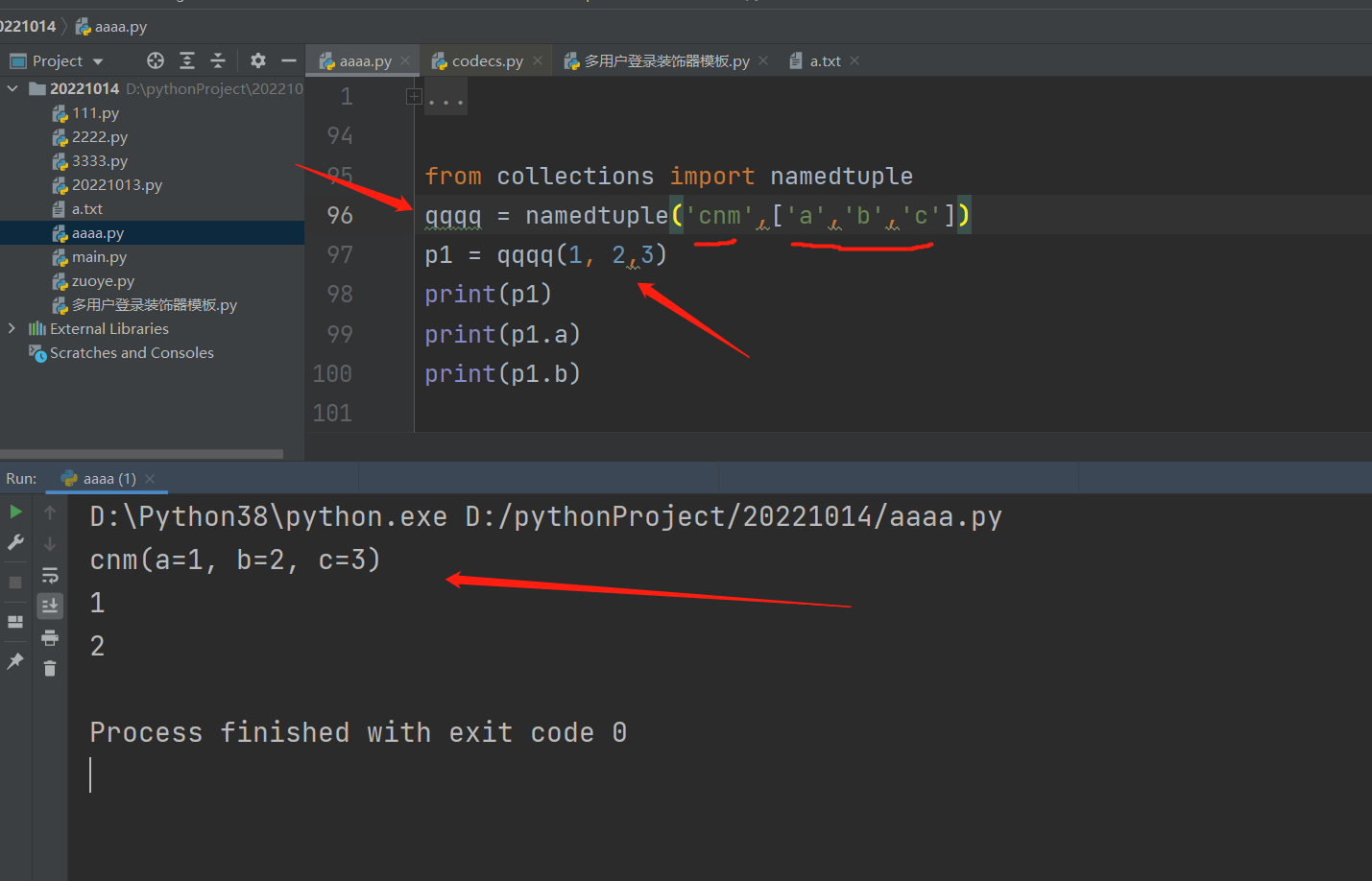Viewport: 1372px width, 881px height.
Task: Click the Restore Layout icon in Run panel
Action: (x=15, y=621)
